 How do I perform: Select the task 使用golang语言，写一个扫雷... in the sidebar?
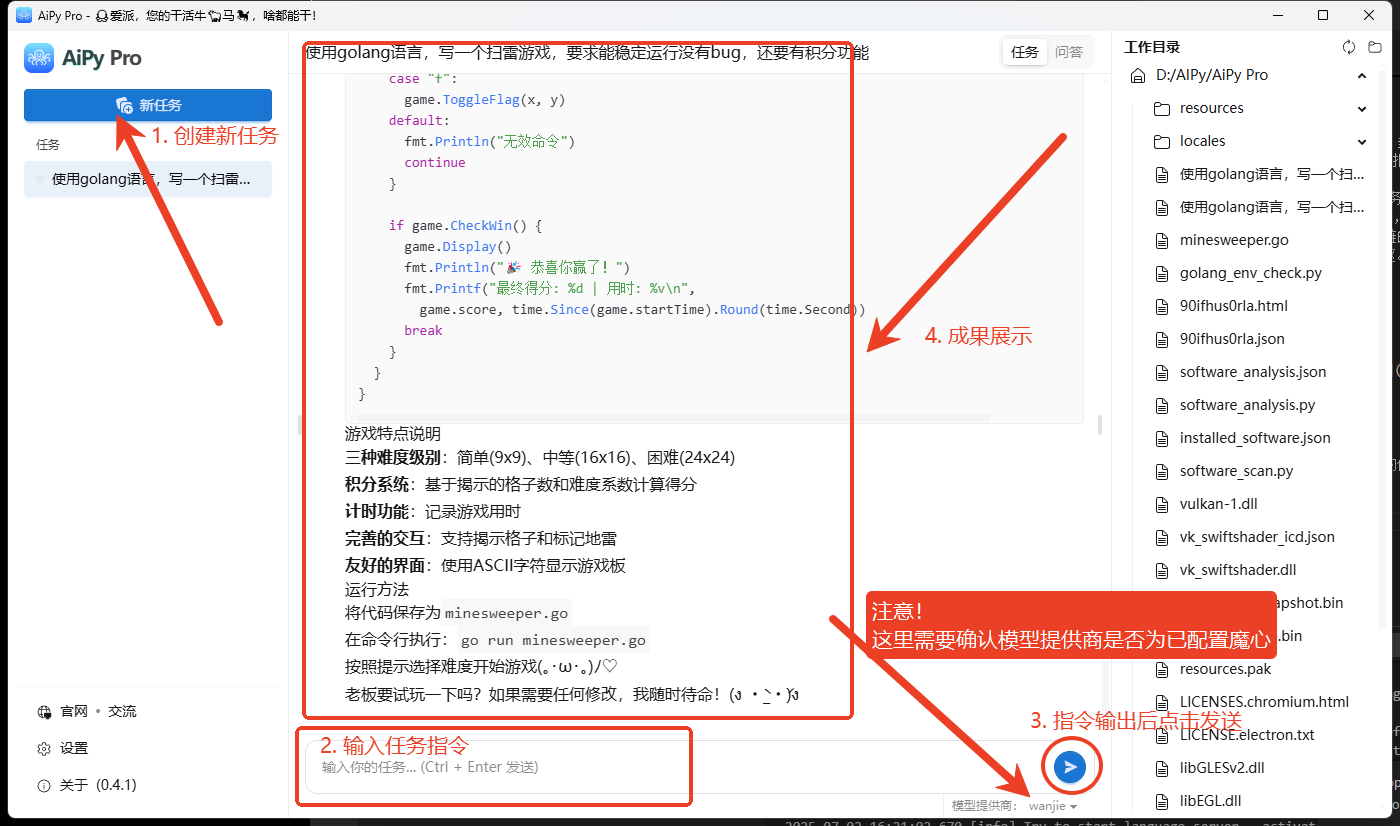pyautogui.click(x=148, y=179)
